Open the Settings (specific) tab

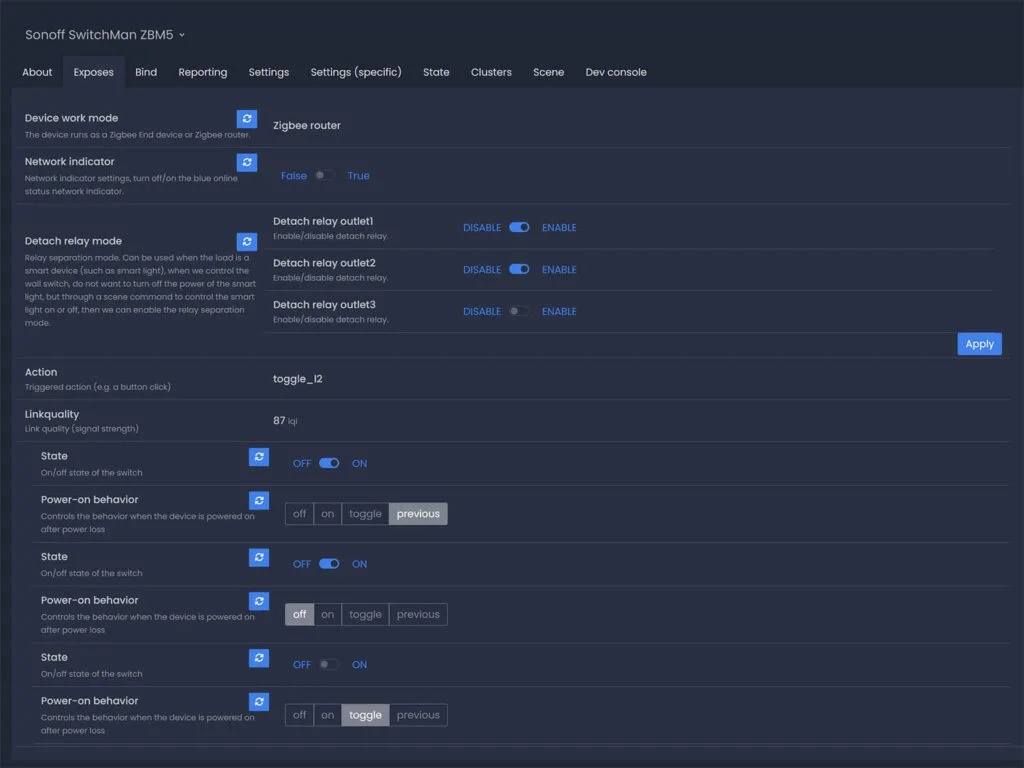tap(356, 72)
